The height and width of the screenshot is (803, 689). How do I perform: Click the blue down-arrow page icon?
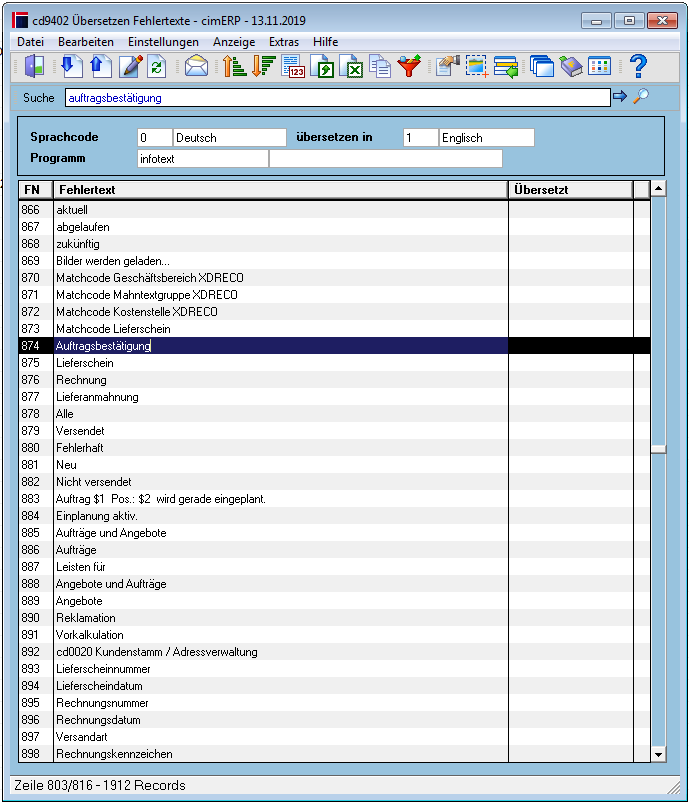click(x=72, y=67)
